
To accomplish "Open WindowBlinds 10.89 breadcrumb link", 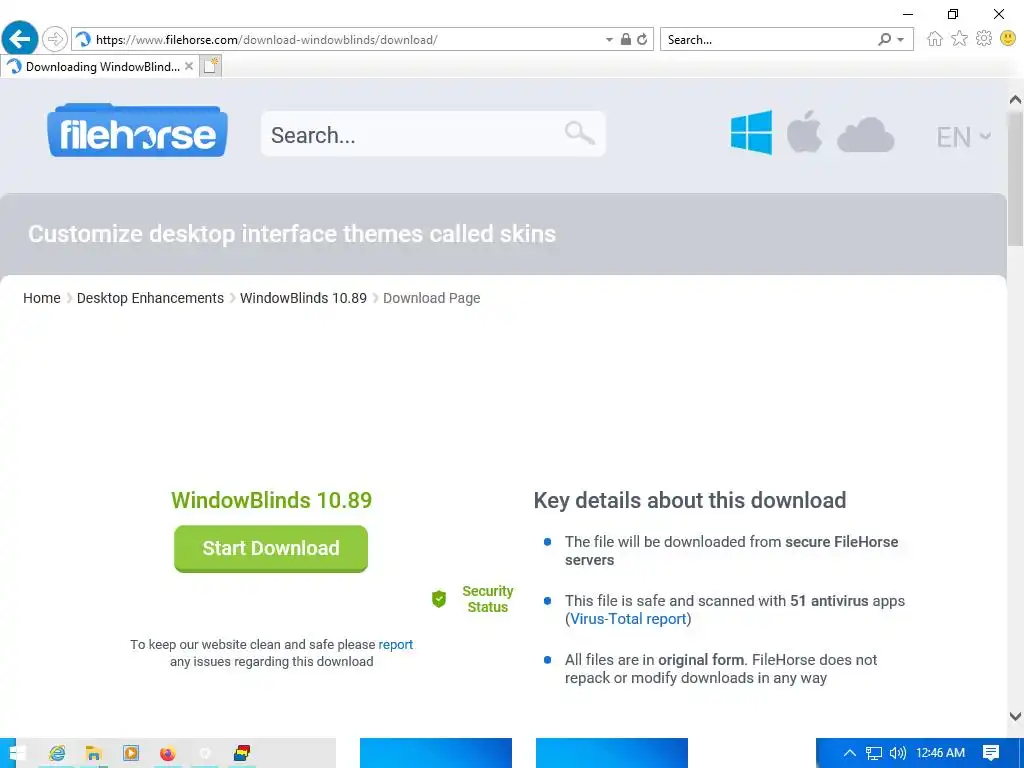I will (303, 298).
